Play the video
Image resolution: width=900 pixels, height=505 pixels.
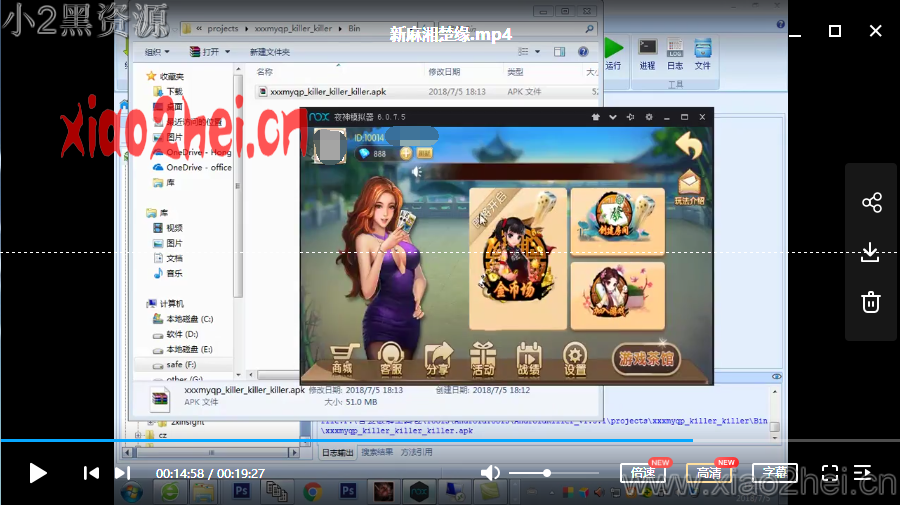[38, 473]
